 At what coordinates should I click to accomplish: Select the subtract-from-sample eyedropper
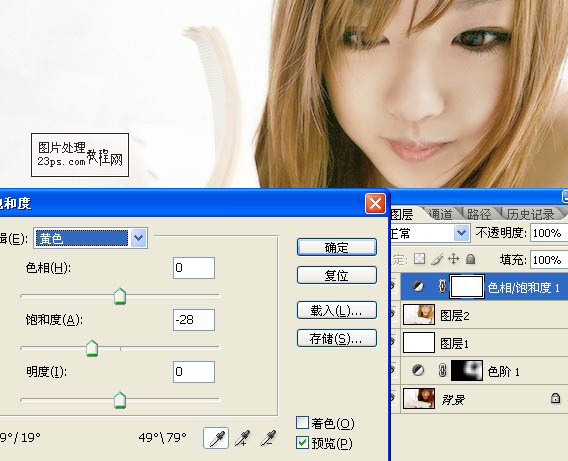point(268,438)
